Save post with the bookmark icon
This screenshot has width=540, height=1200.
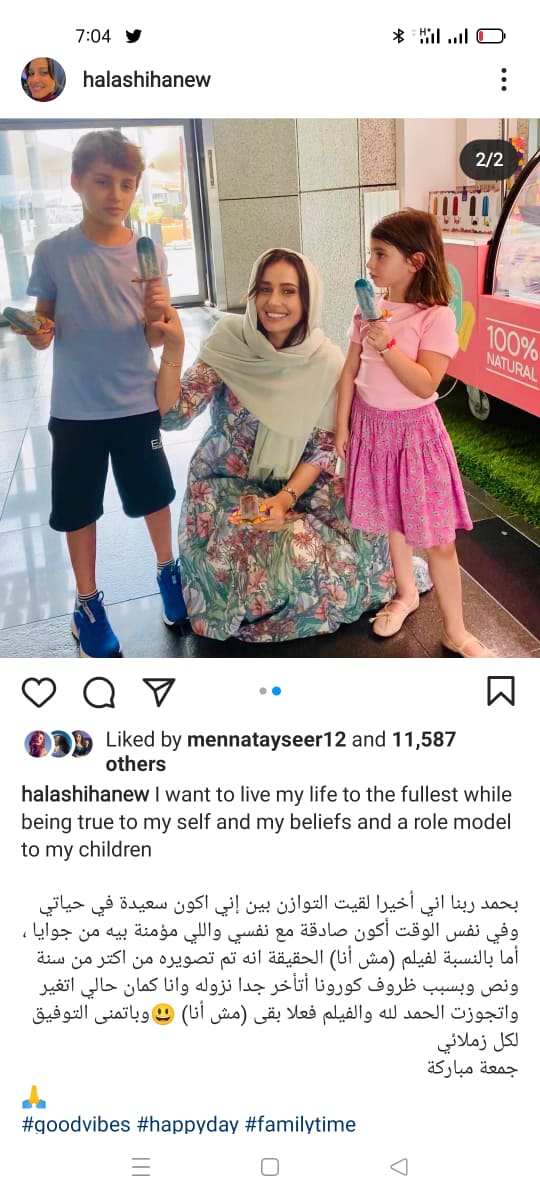point(501,691)
